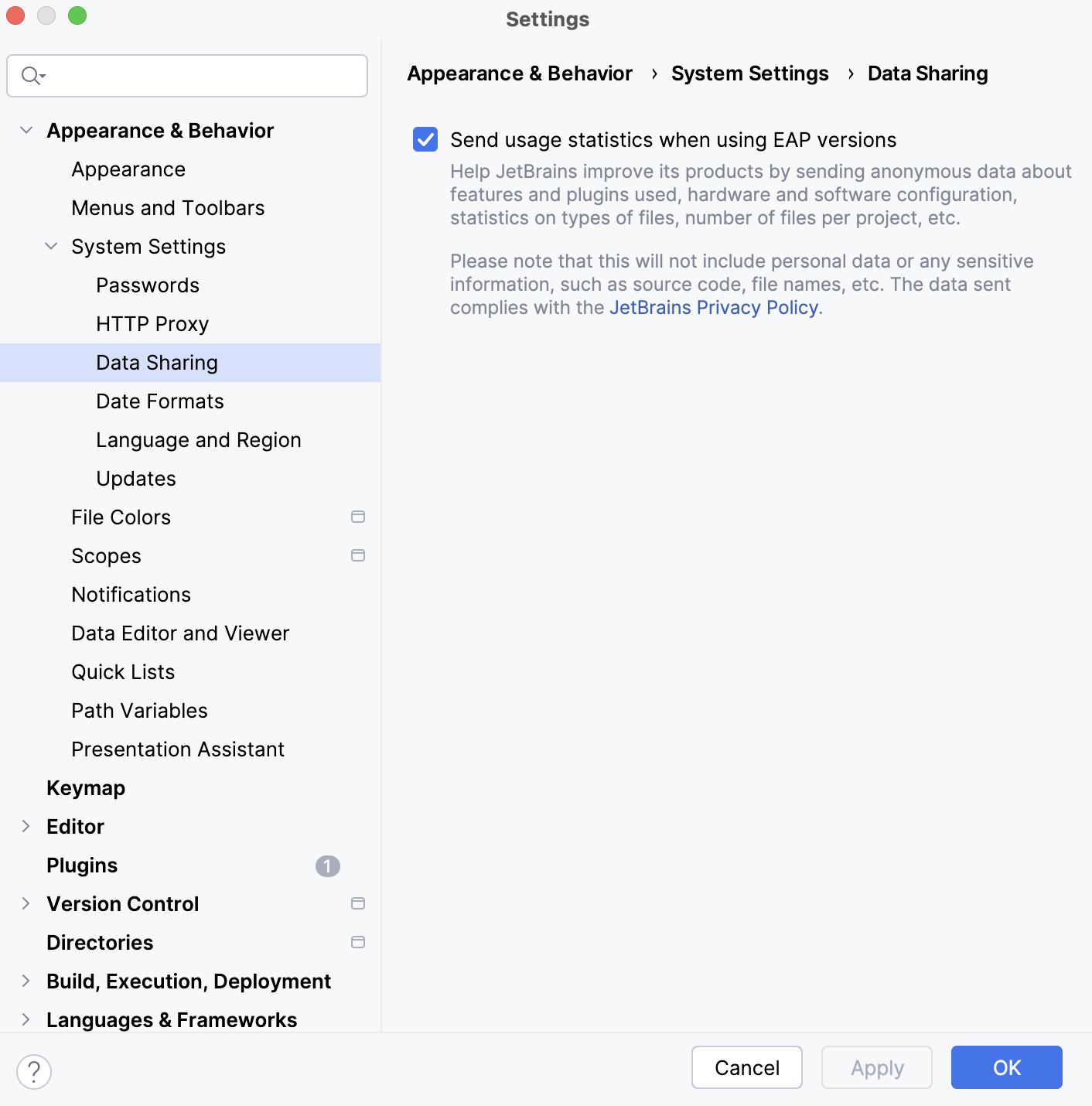Open the HTTP Proxy settings page
Image resolution: width=1092 pixels, height=1106 pixels.
[152, 324]
